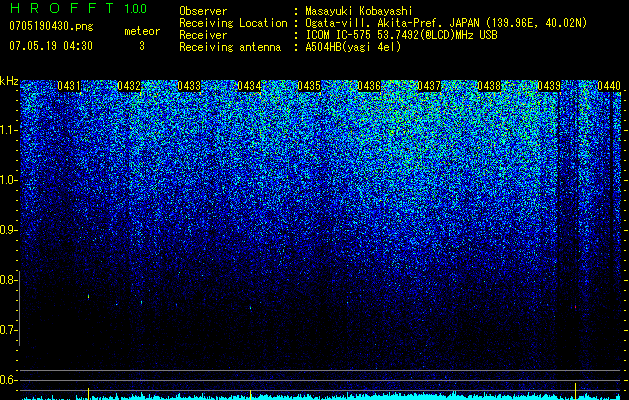The image size is (629, 400).
Task: Click the yellow meteor marker under 0431-0432
Action: (88, 394)
